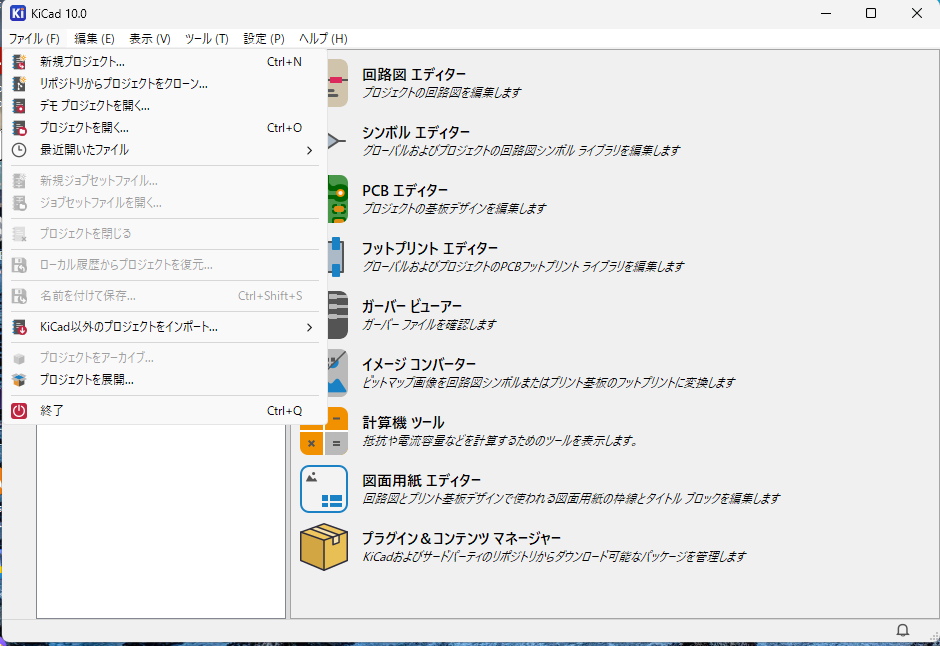The width and height of the screenshot is (940, 646).
Task: Click the clone repository icon beside リポジトリからプロジェクトをクローン
Action: [19, 84]
